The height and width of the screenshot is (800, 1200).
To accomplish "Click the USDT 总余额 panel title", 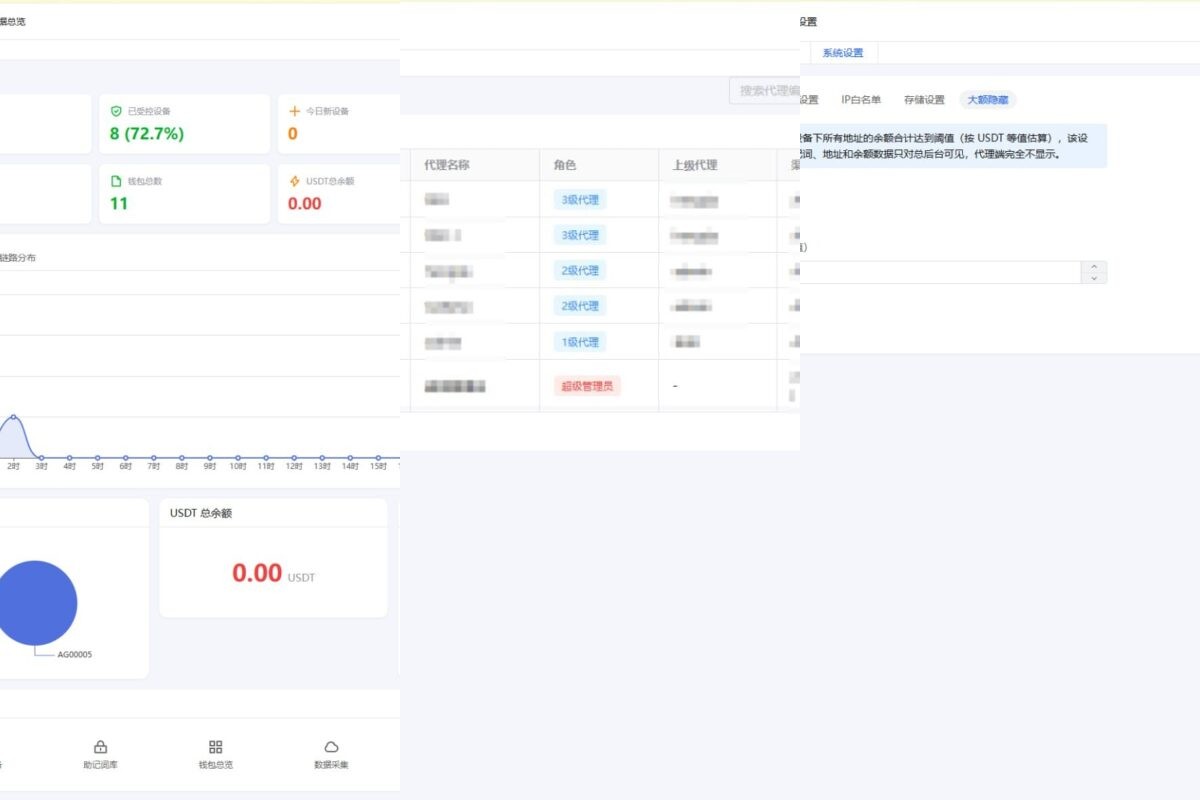I will tap(201, 513).
